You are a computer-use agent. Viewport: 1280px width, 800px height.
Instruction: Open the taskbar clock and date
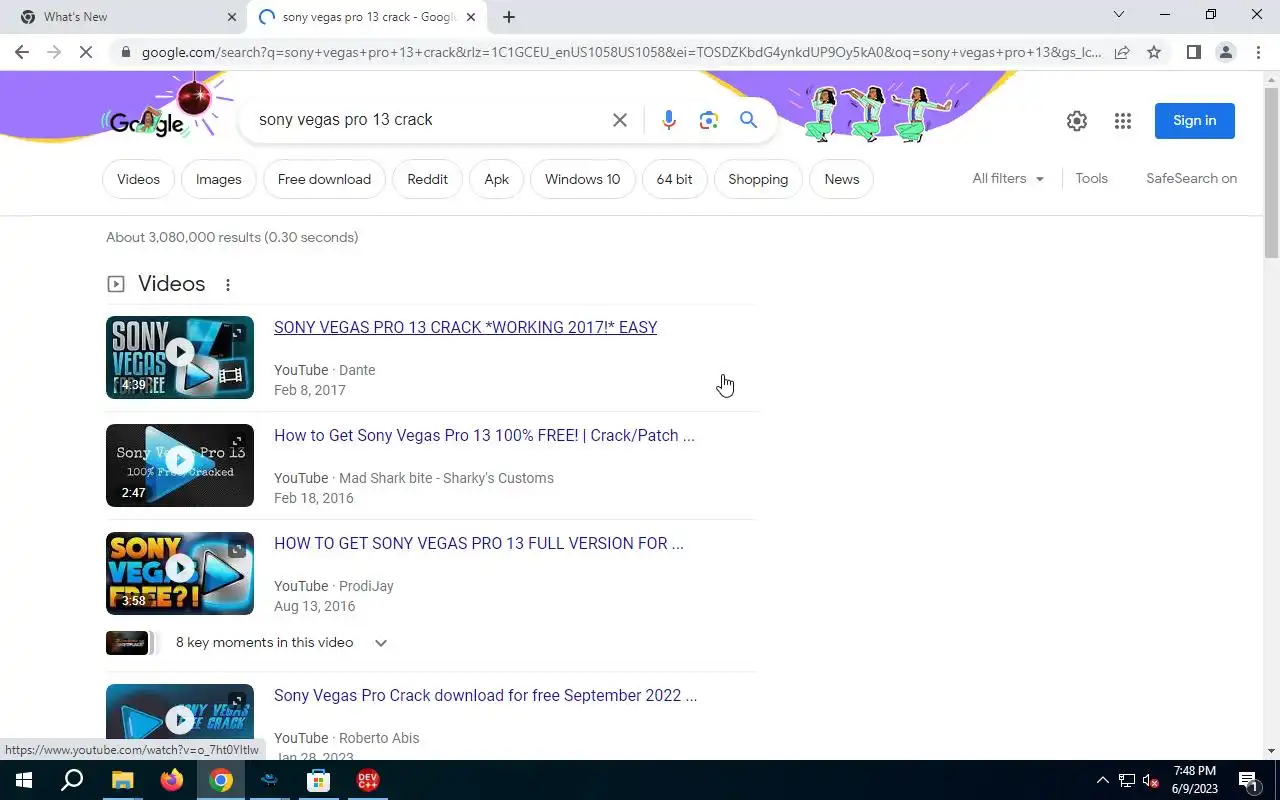tap(1195, 780)
